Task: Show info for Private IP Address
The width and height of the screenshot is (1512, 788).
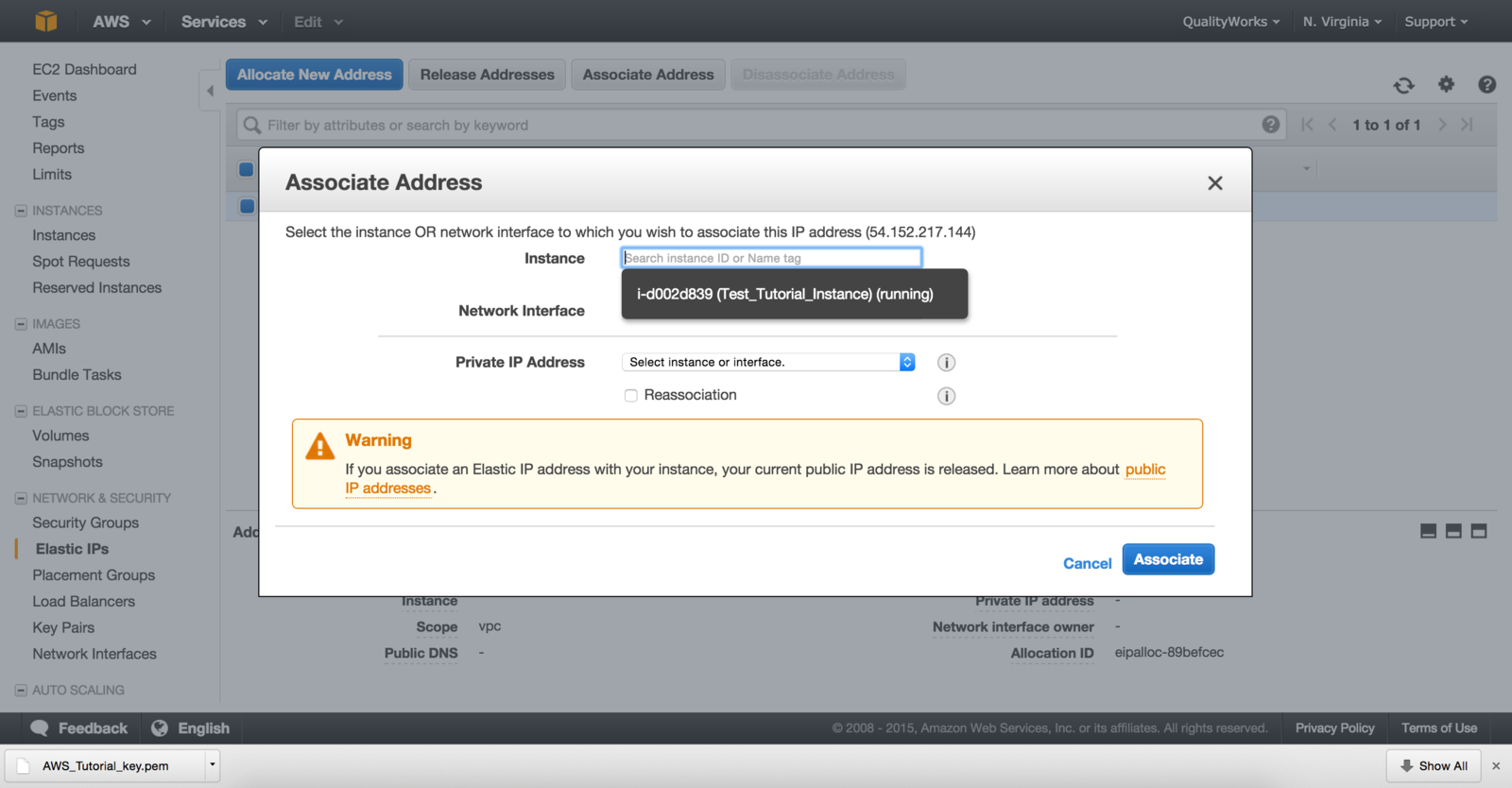Action: (946, 363)
